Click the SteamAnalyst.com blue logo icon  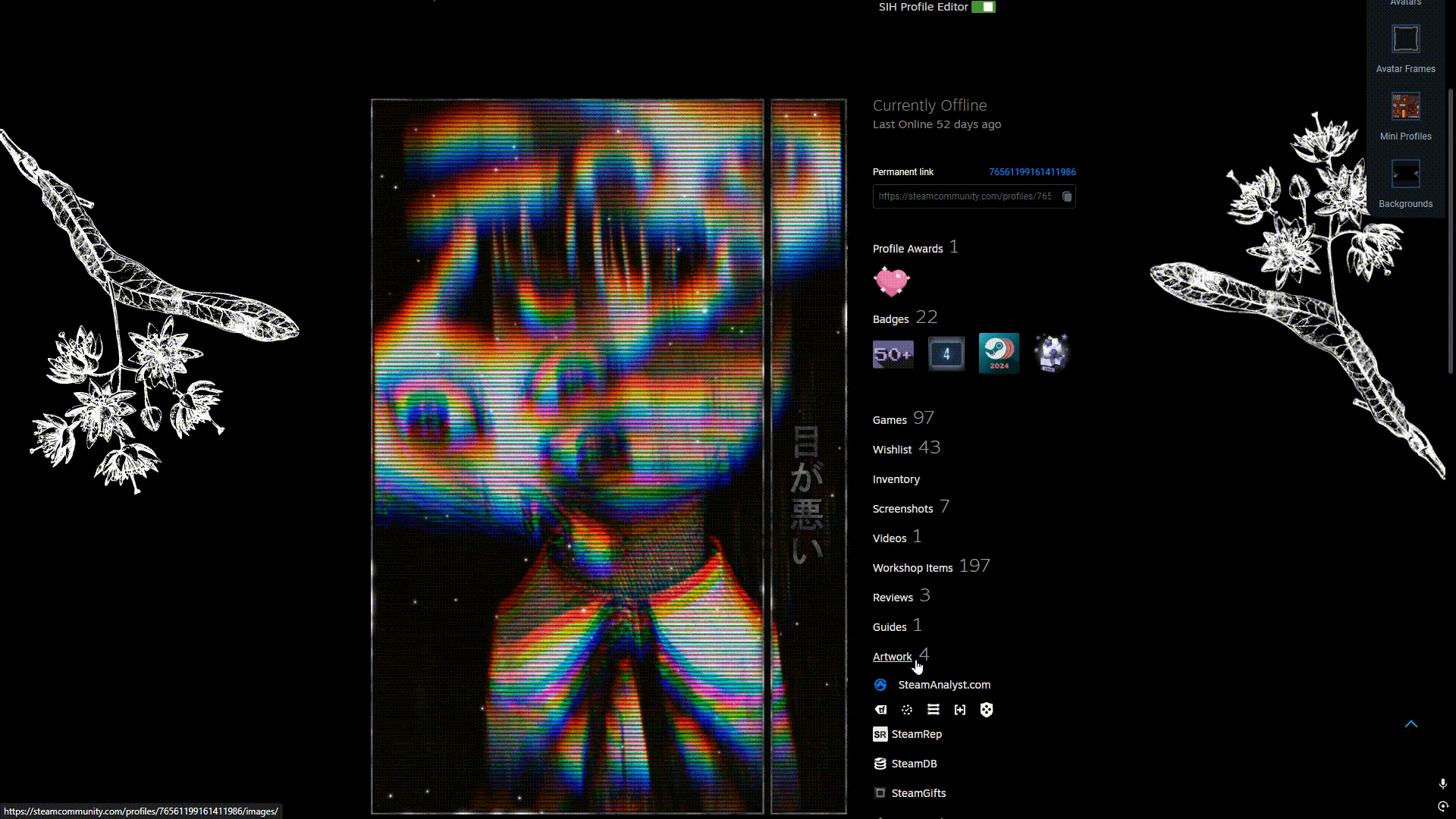[x=880, y=685]
